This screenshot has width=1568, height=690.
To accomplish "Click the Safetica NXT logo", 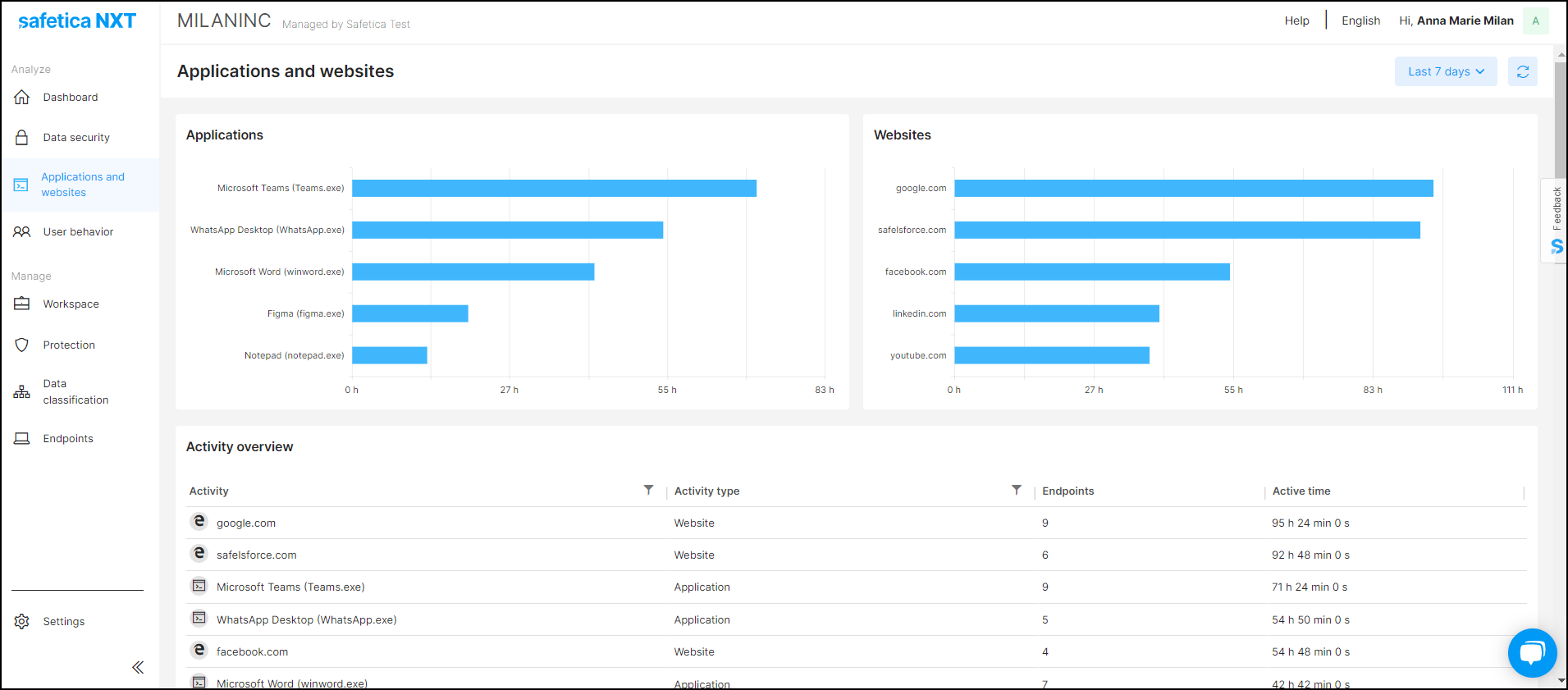I will point(76,21).
